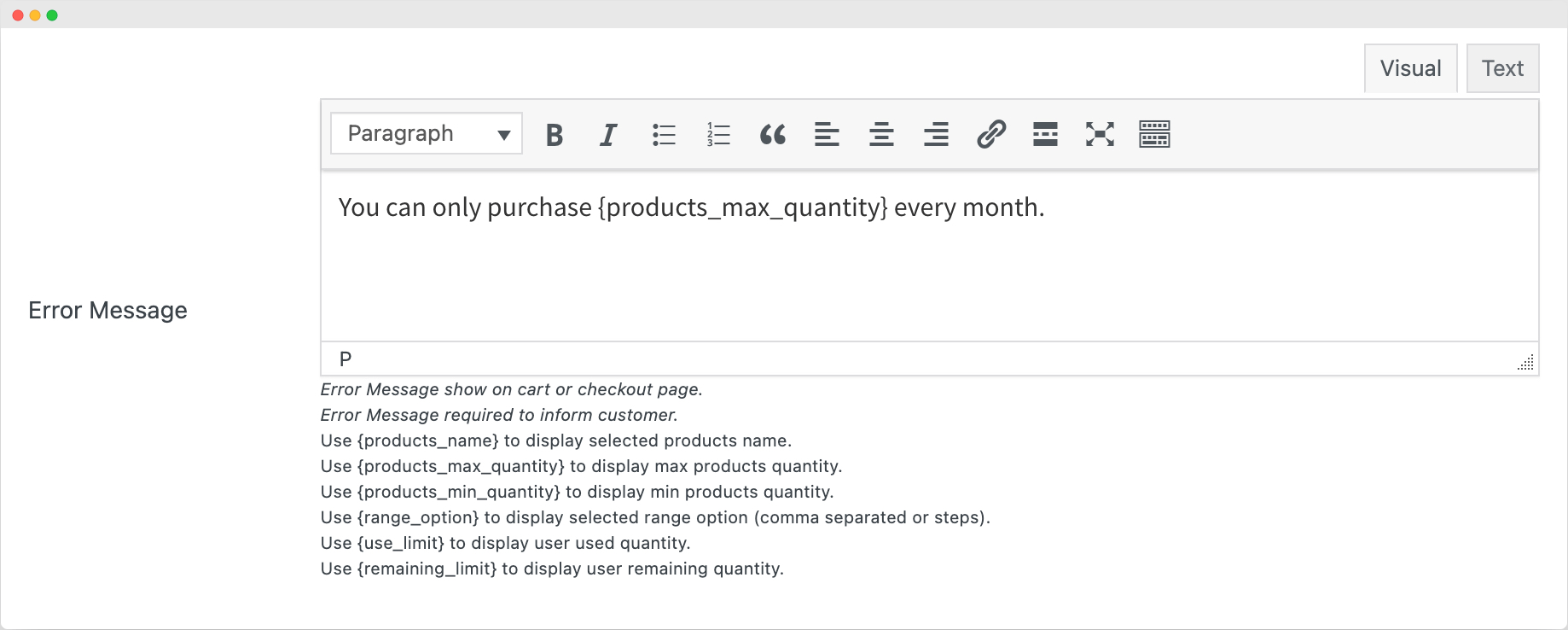Open the insert/edit link tool
1568x630 pixels.
click(990, 135)
